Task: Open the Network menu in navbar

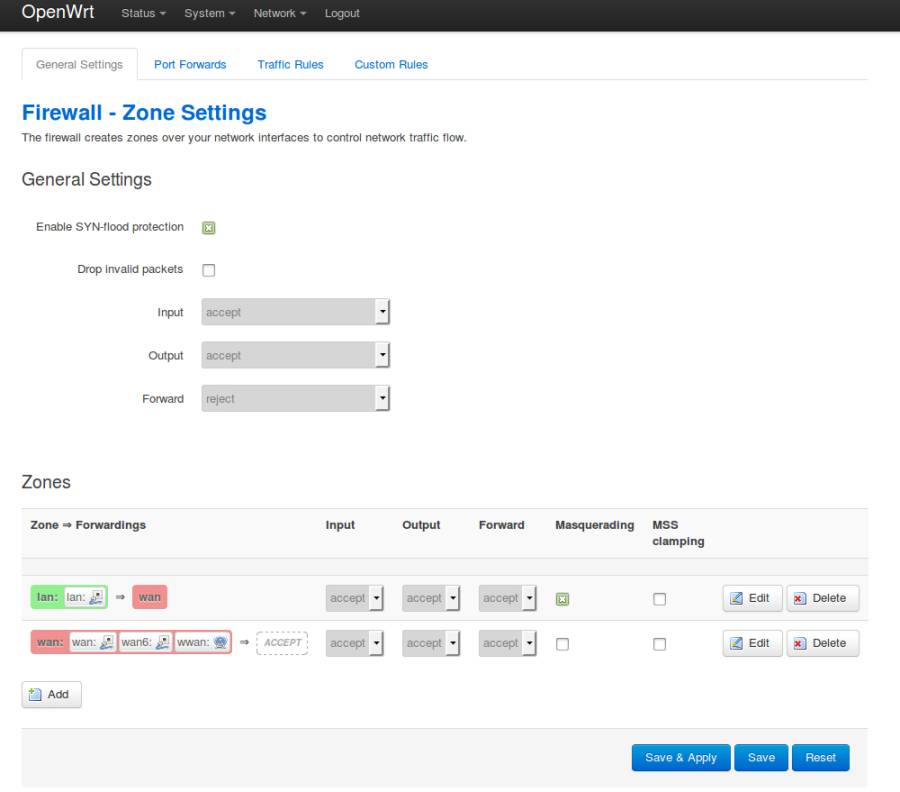Action: 279,14
